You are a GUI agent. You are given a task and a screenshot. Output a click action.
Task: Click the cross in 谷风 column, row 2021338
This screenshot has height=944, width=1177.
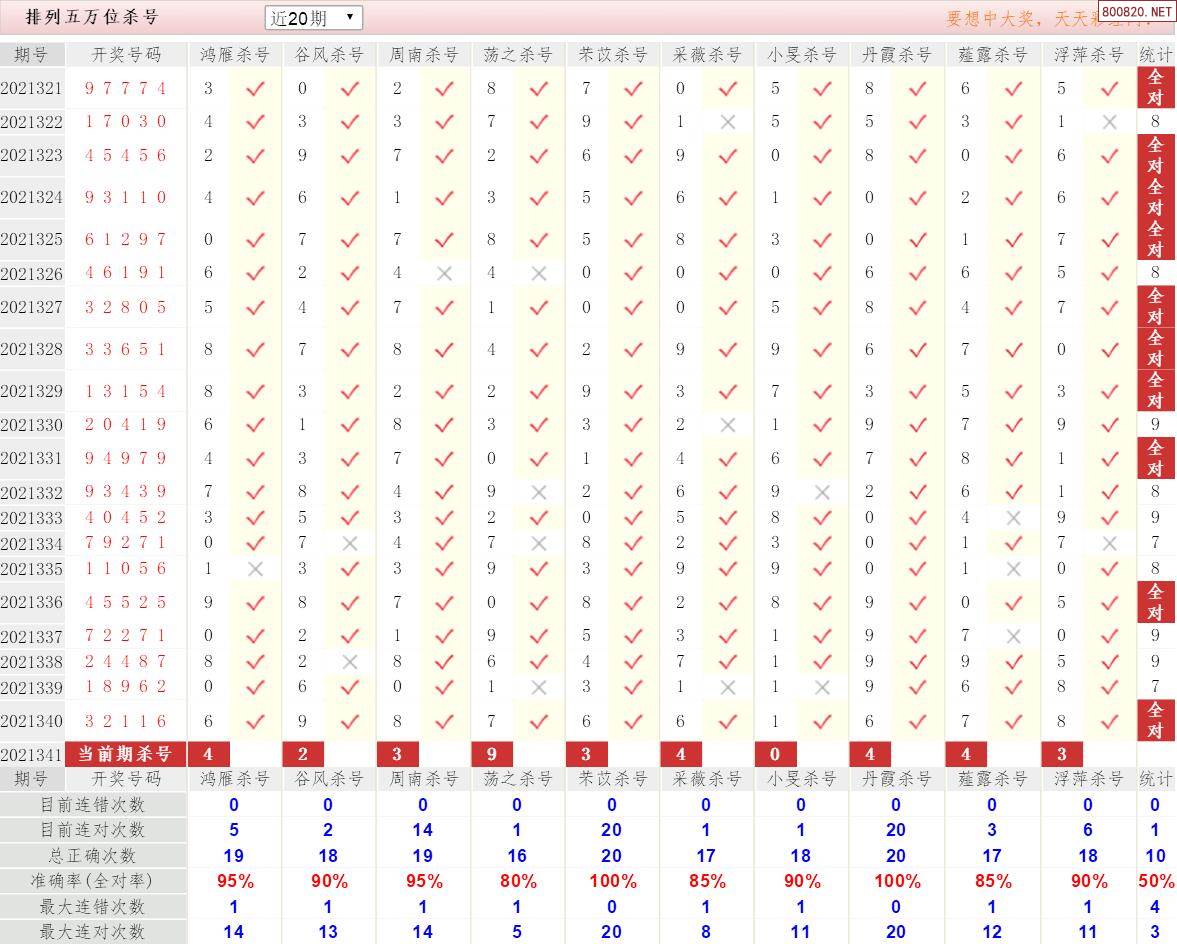click(x=350, y=662)
